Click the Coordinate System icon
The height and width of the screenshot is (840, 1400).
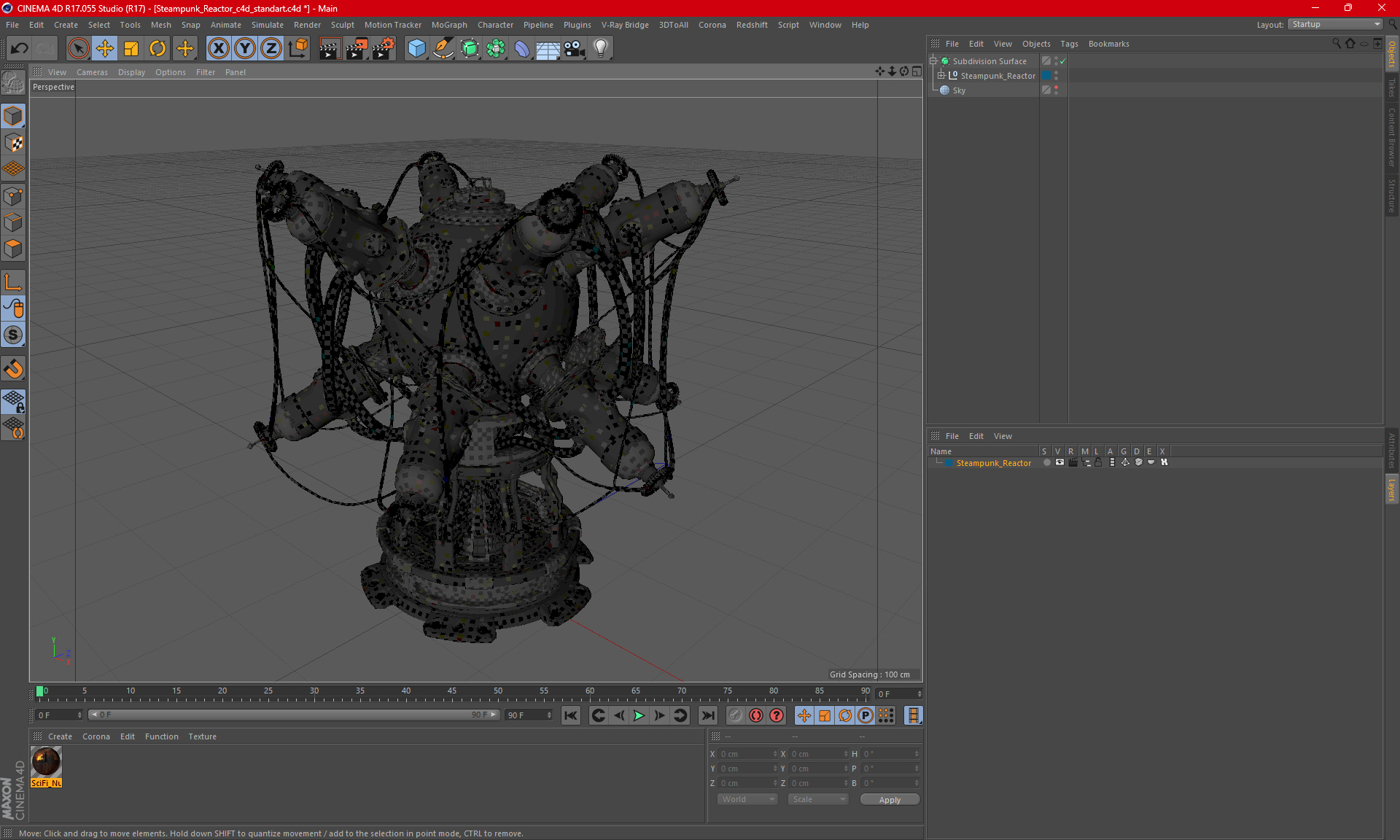[297, 49]
